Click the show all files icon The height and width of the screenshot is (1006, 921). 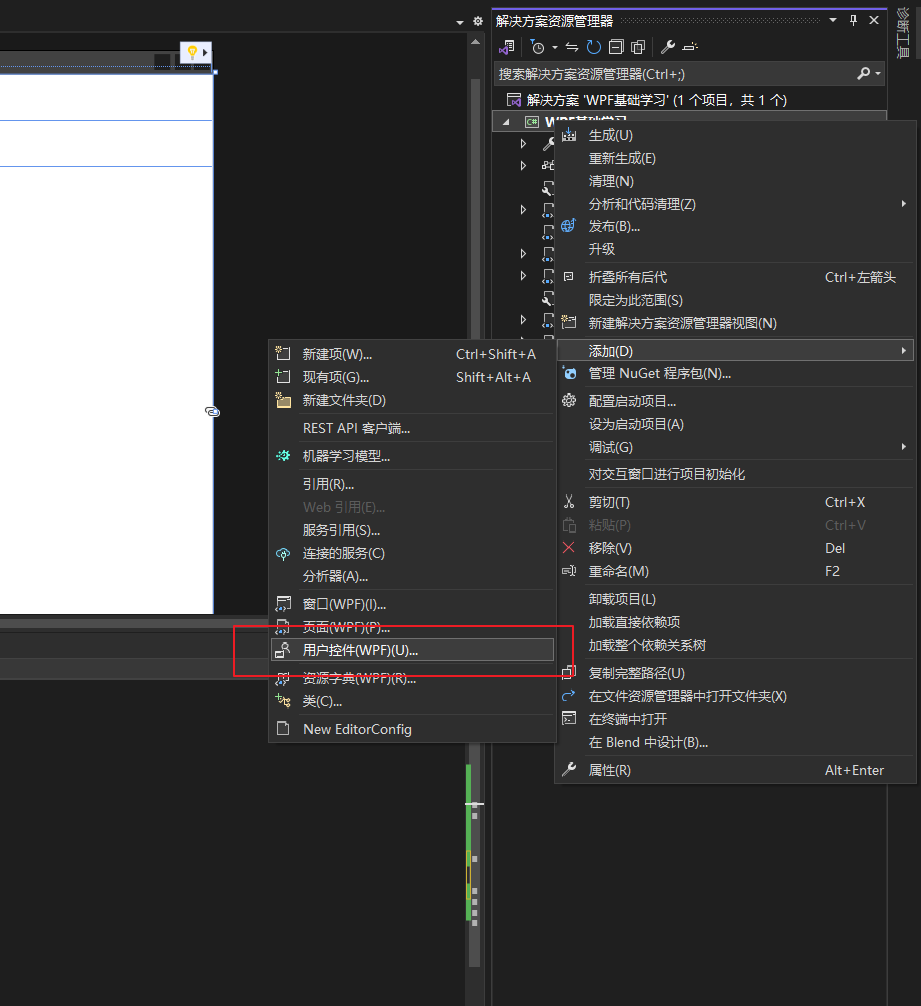click(x=636, y=47)
